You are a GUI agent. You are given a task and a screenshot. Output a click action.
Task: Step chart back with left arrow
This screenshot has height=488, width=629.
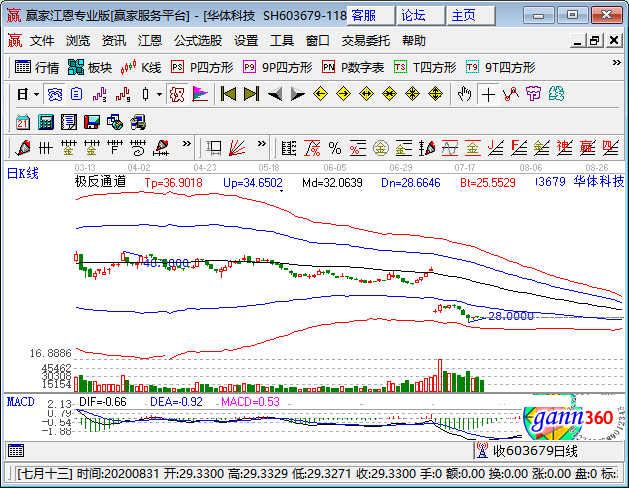[275, 95]
